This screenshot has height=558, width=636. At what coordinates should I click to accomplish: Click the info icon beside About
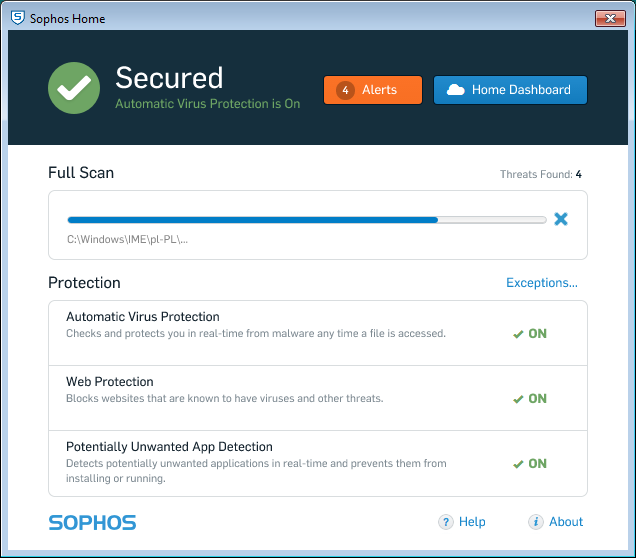point(536,522)
